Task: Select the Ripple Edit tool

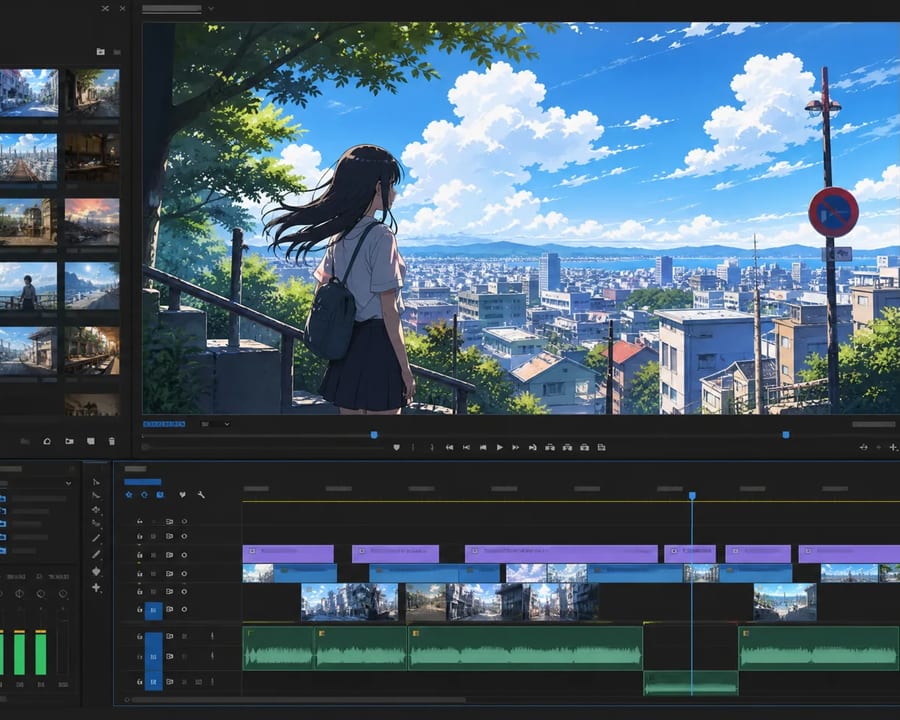Action: point(96,510)
